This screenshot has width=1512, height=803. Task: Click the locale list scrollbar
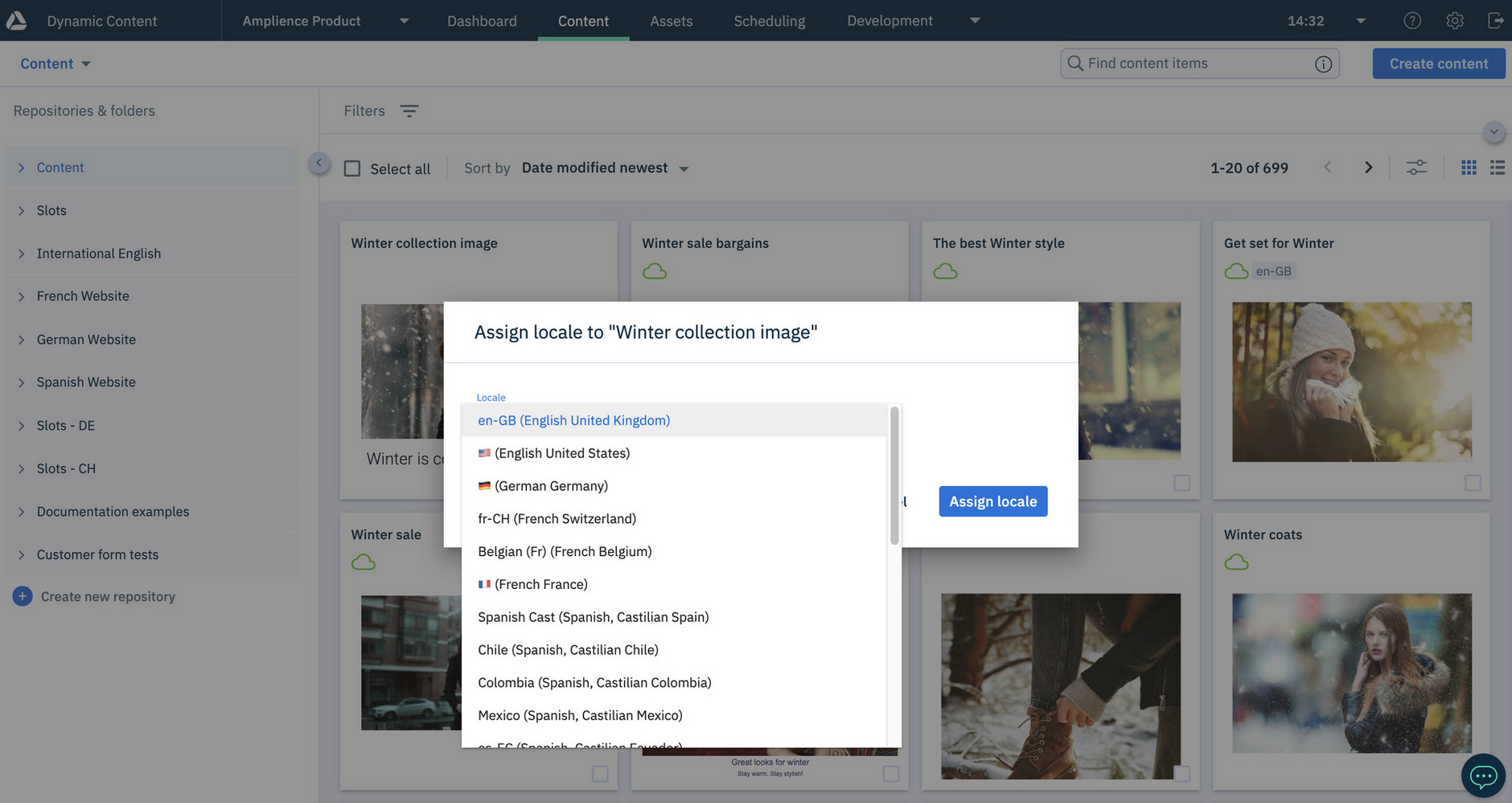894,475
